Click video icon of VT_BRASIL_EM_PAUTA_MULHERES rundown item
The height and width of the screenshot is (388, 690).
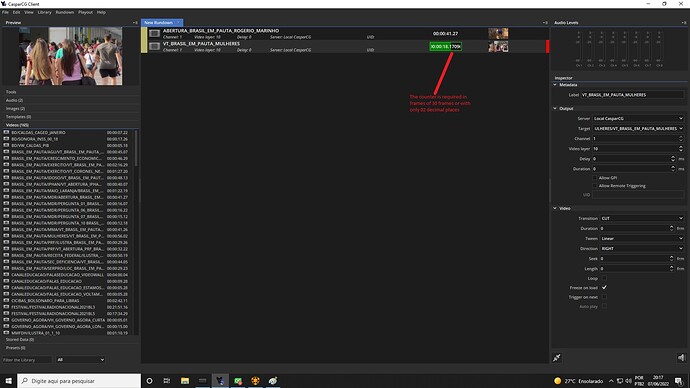[x=154, y=46]
